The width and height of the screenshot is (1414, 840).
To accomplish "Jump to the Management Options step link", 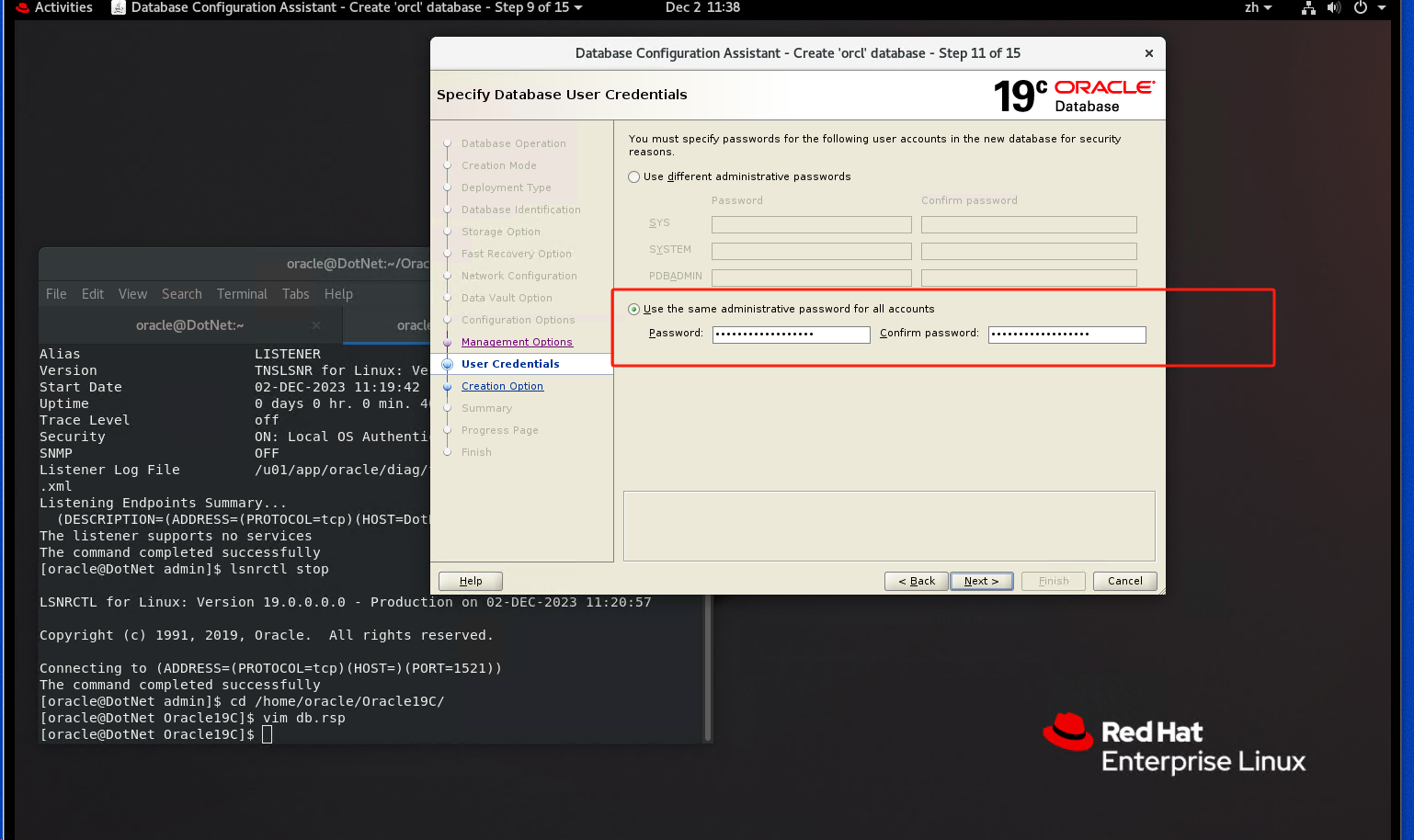I will pyautogui.click(x=517, y=342).
